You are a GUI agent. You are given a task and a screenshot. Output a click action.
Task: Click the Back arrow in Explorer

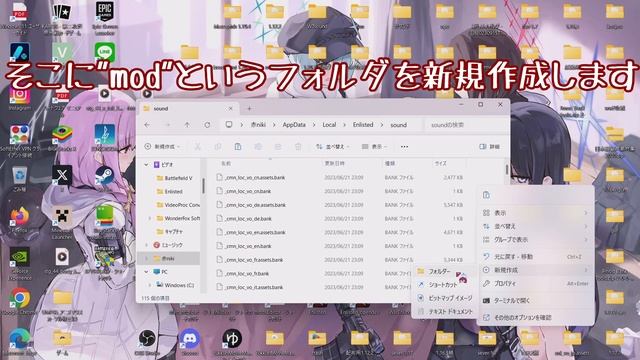point(147,125)
